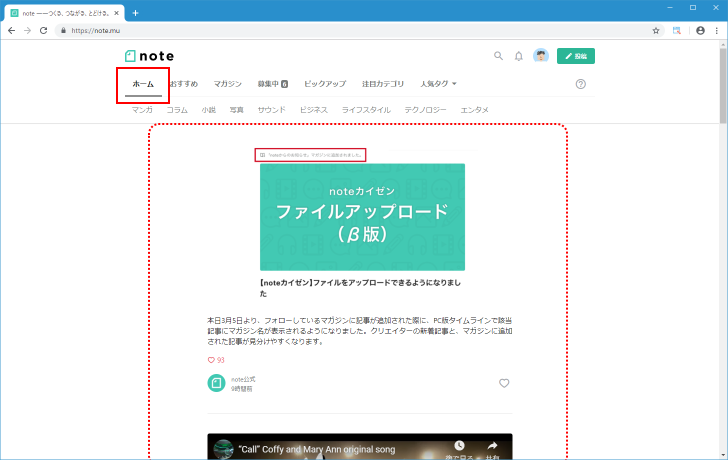Viewport: 728px width, 460px height.
Task: Open the 注目カテゴリ tab
Action: tap(383, 84)
